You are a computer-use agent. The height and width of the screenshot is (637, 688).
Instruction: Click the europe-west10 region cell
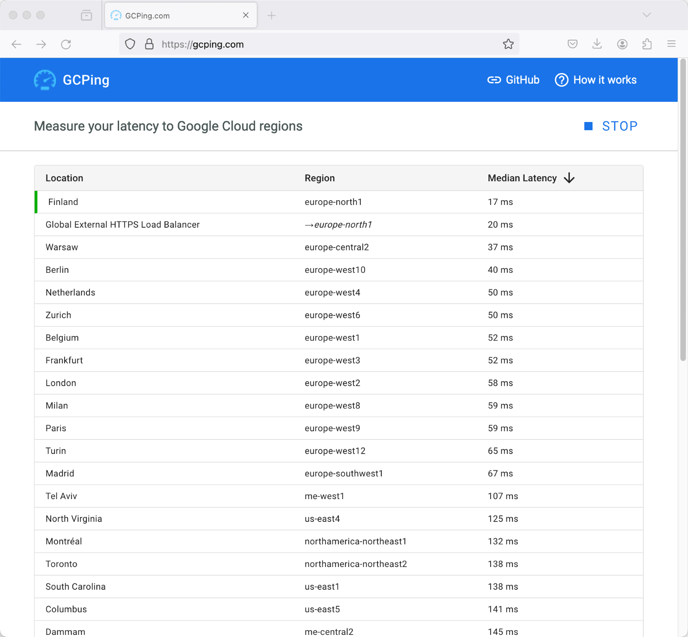(x=335, y=270)
